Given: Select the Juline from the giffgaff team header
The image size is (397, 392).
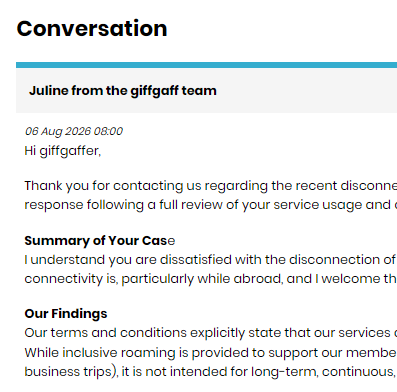Looking at the screenshot, I should [x=123, y=91].
